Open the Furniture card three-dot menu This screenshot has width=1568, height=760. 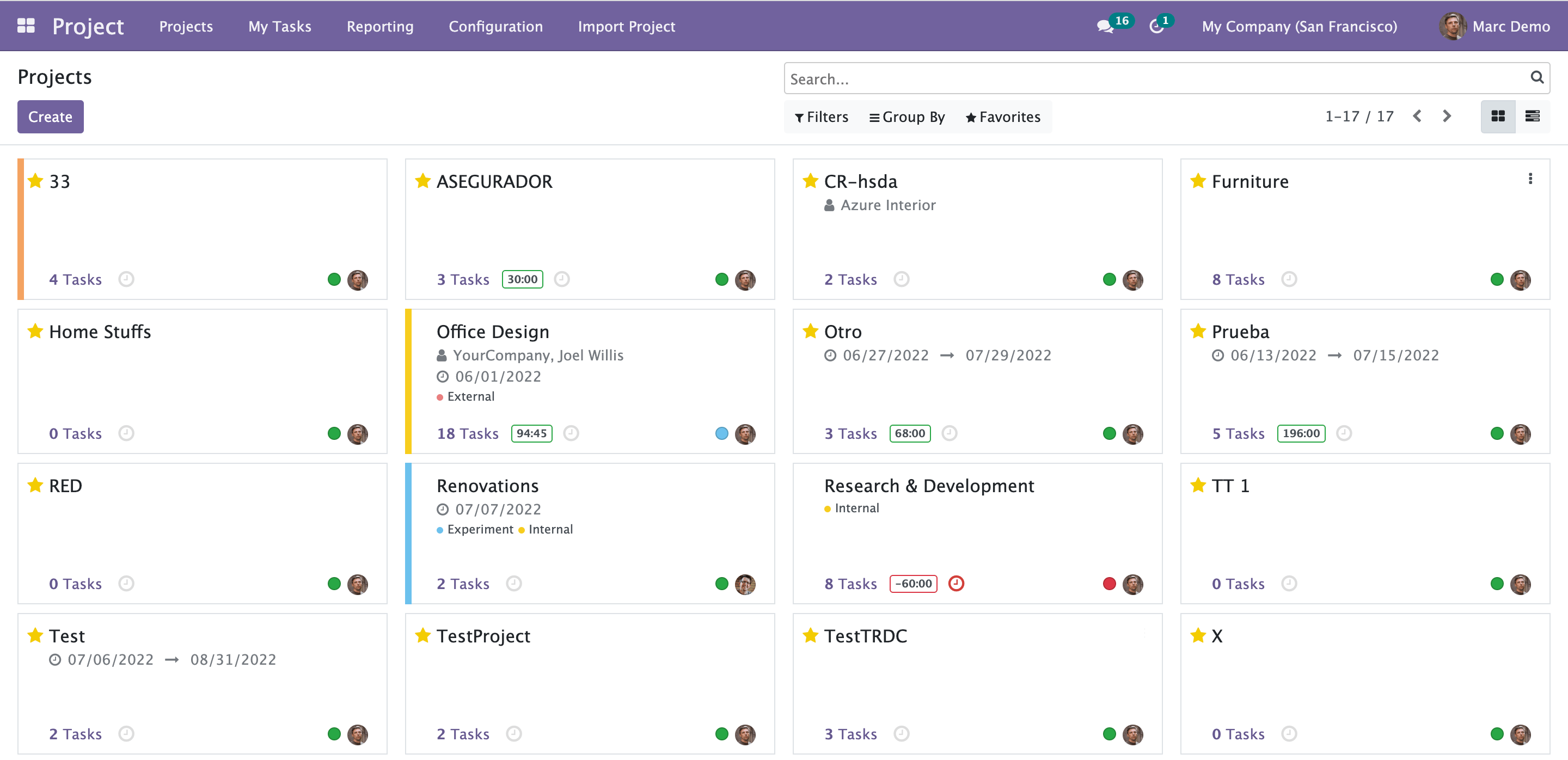pyautogui.click(x=1530, y=179)
